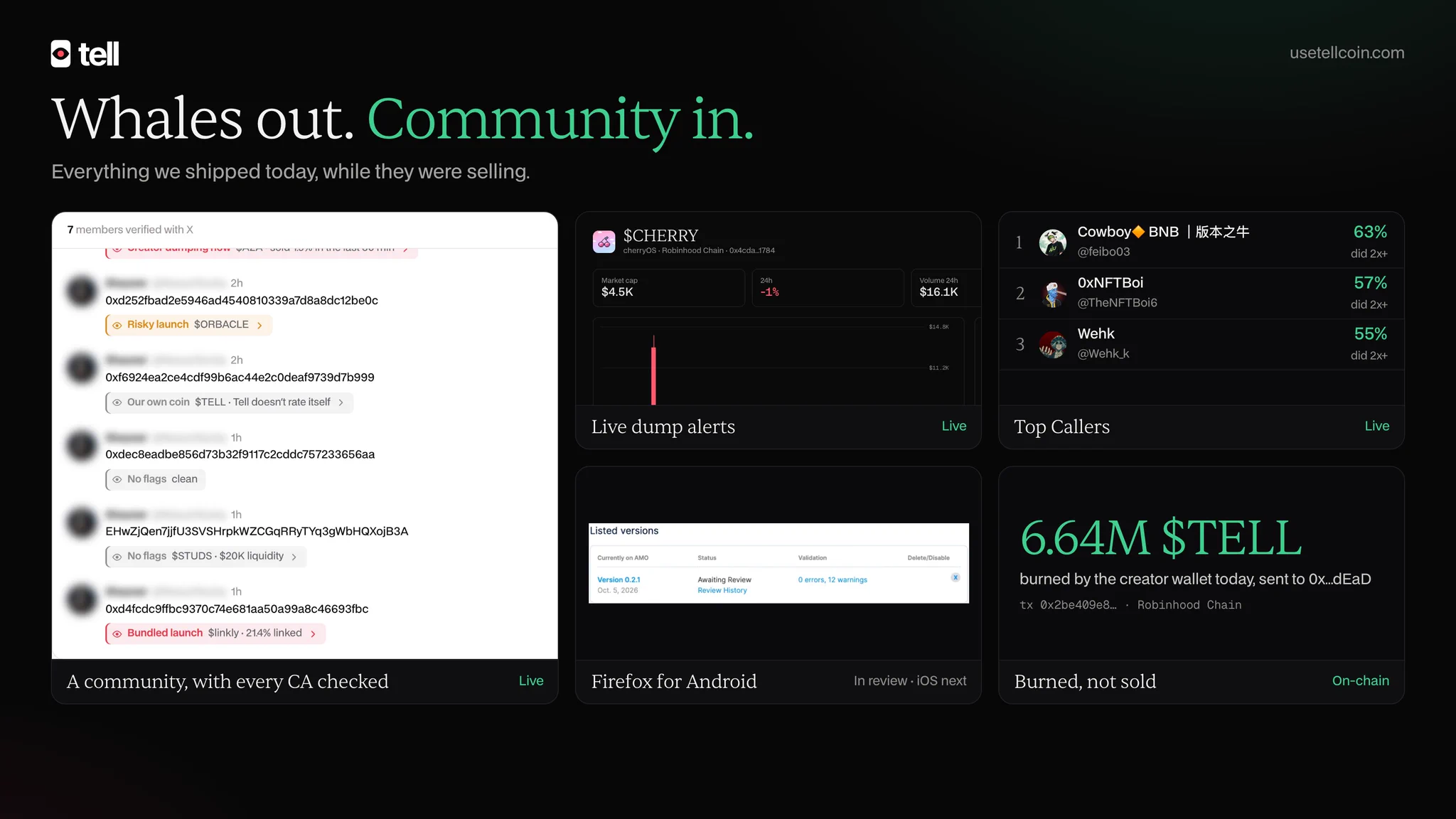Click the blurred avatar beside address 0xd4fcdc9f
1456x819 pixels.
click(x=82, y=599)
